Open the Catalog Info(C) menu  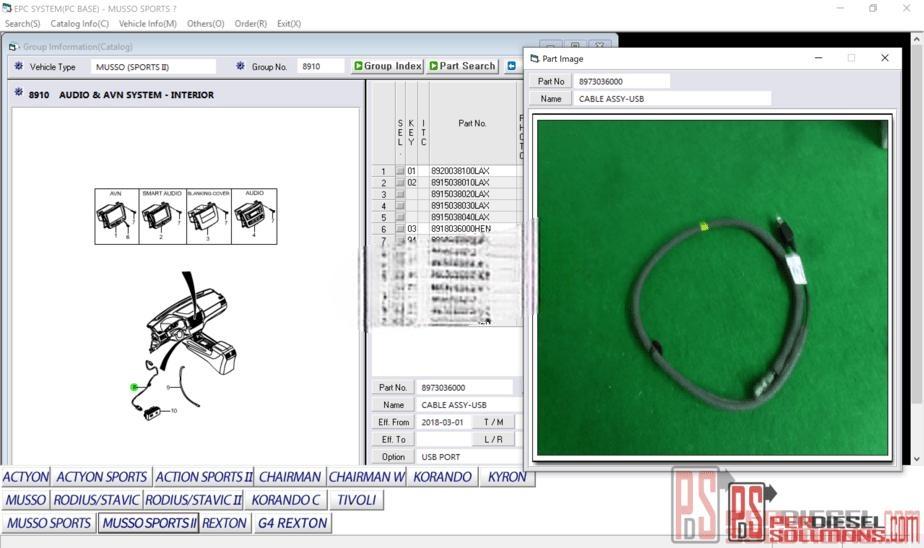80,24
